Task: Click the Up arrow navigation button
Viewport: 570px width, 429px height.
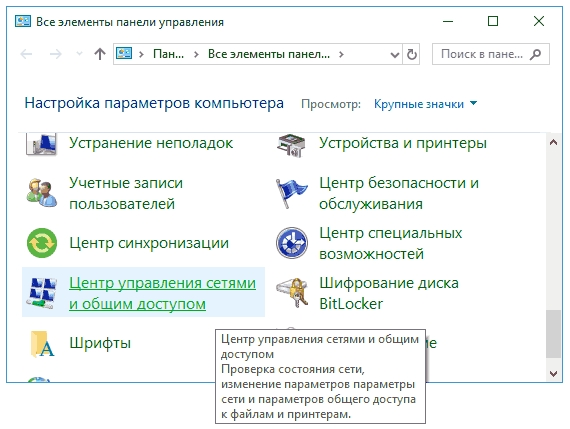Action: click(100, 54)
